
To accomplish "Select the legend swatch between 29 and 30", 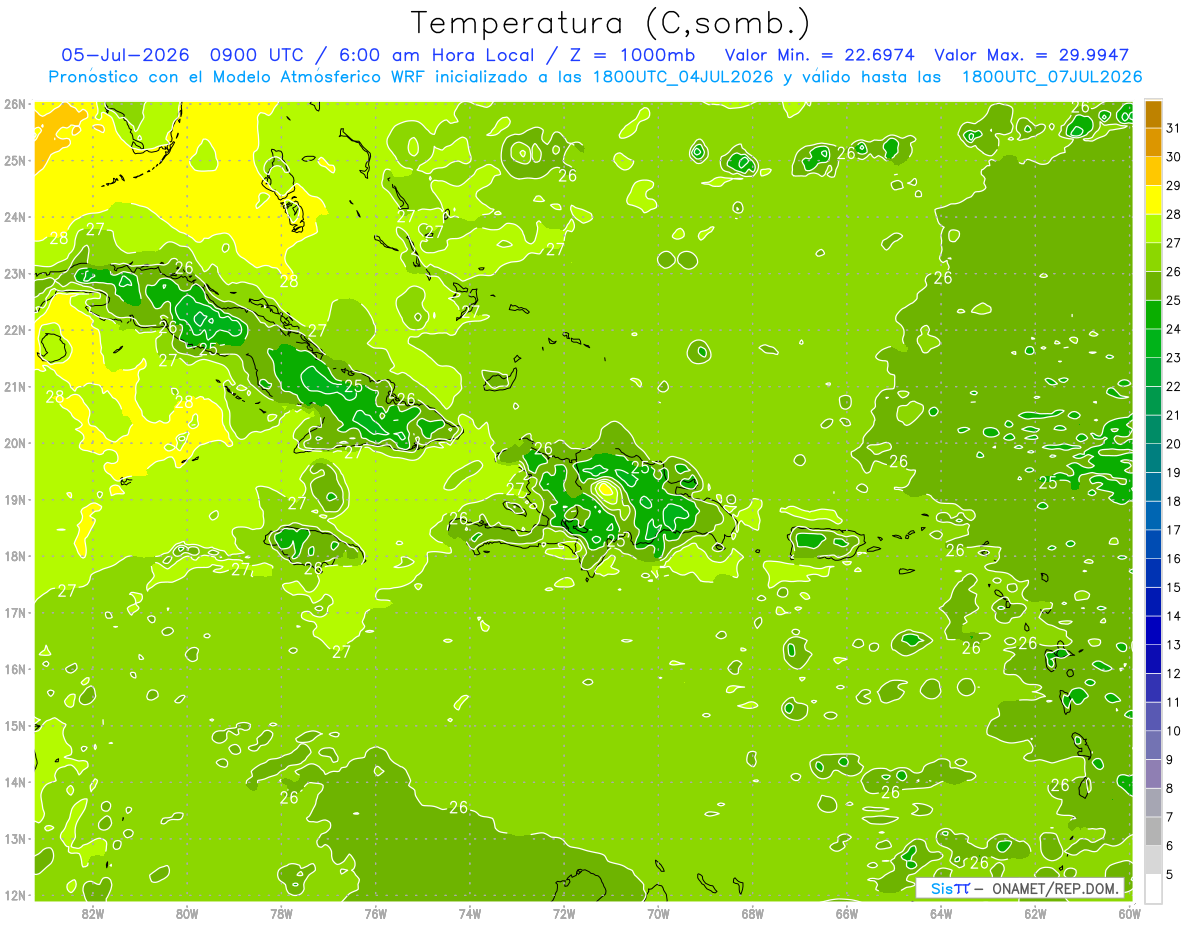I will [x=1153, y=171].
